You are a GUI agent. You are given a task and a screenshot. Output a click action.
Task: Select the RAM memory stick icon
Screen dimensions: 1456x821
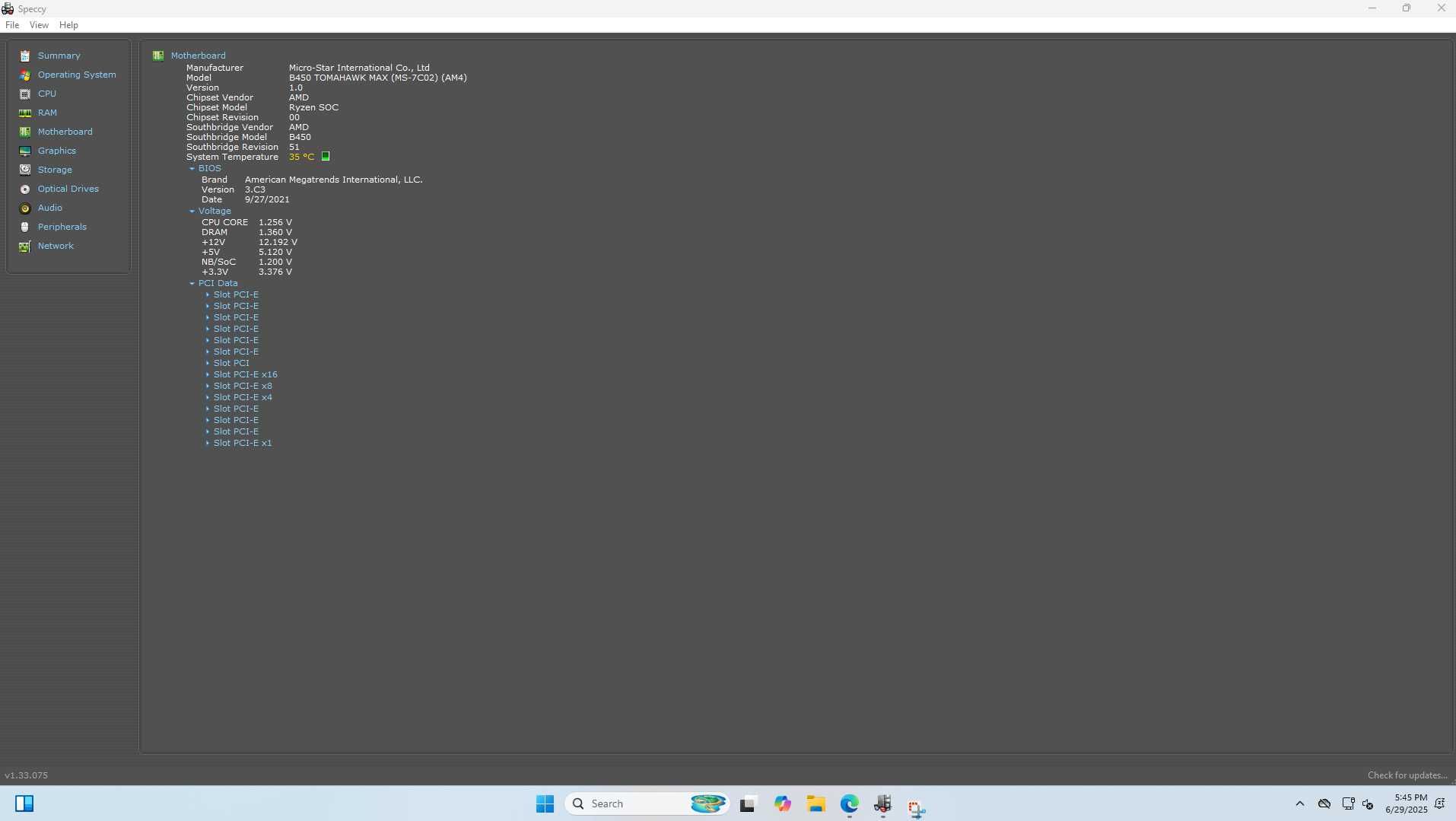coord(25,113)
